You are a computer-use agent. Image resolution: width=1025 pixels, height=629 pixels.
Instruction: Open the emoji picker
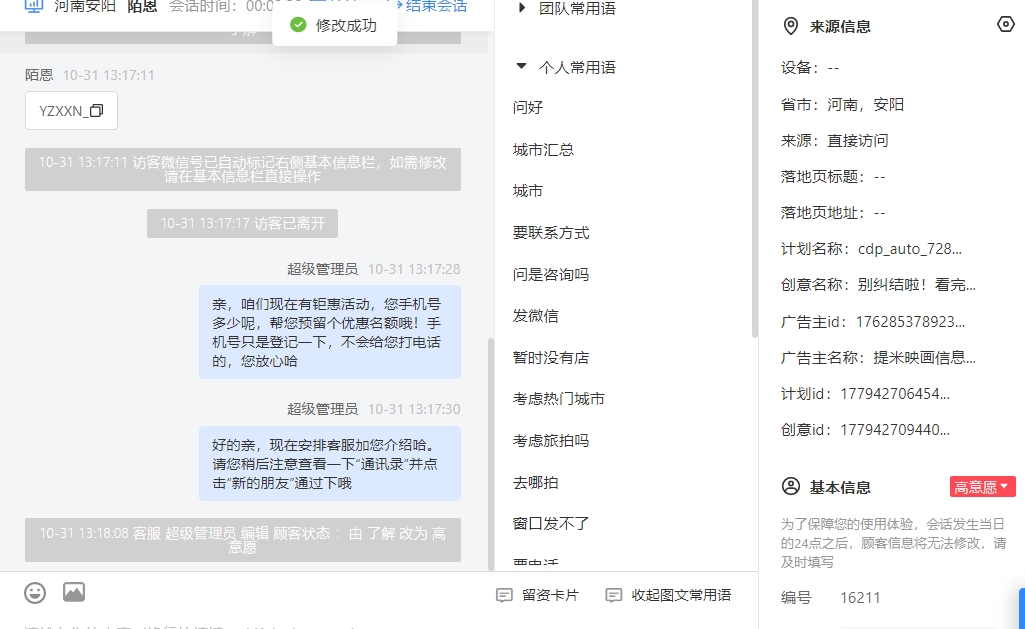pos(35,593)
